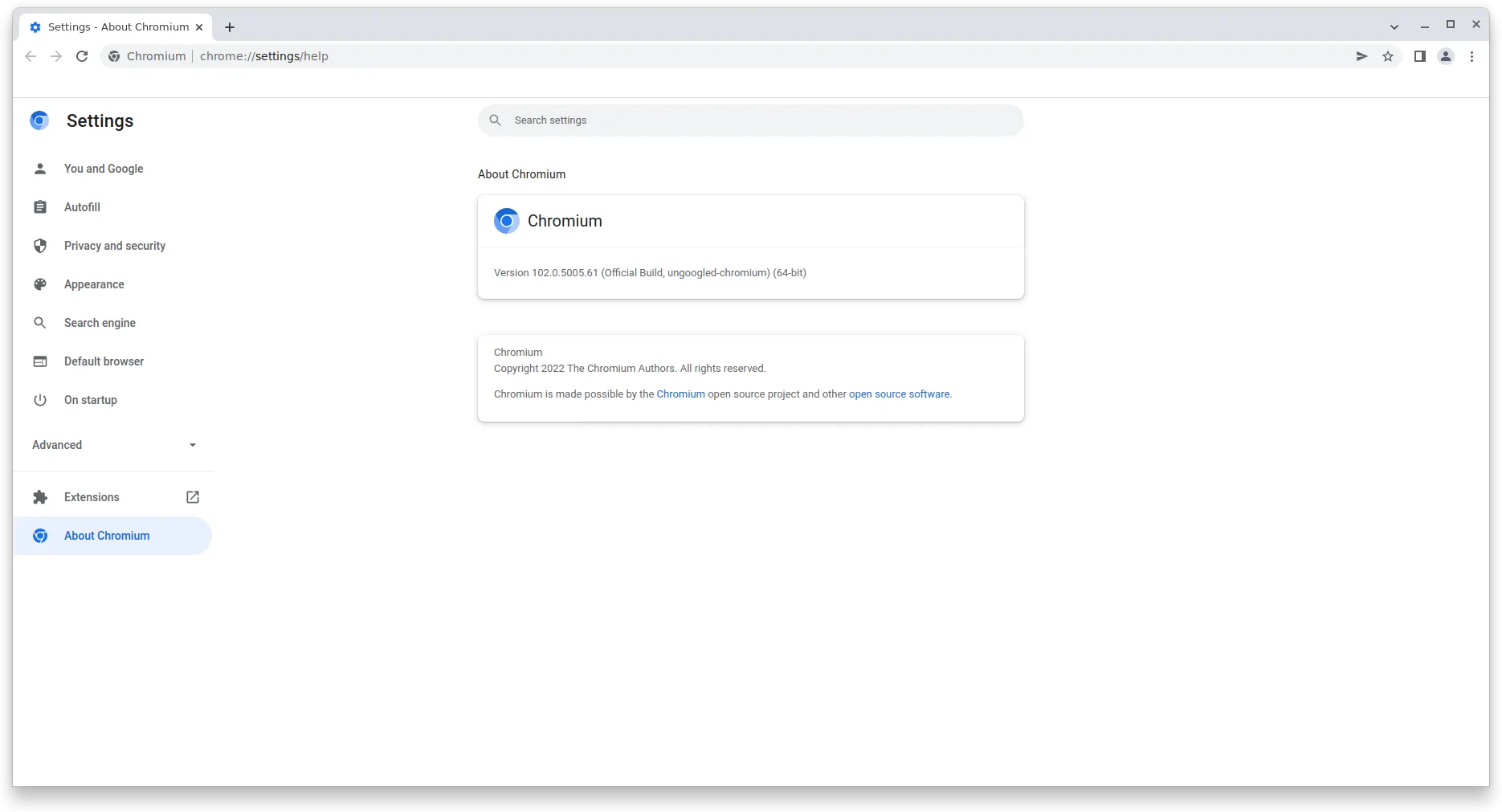Open the tab search dropdown arrow
The height and width of the screenshot is (812, 1502).
(x=1394, y=27)
